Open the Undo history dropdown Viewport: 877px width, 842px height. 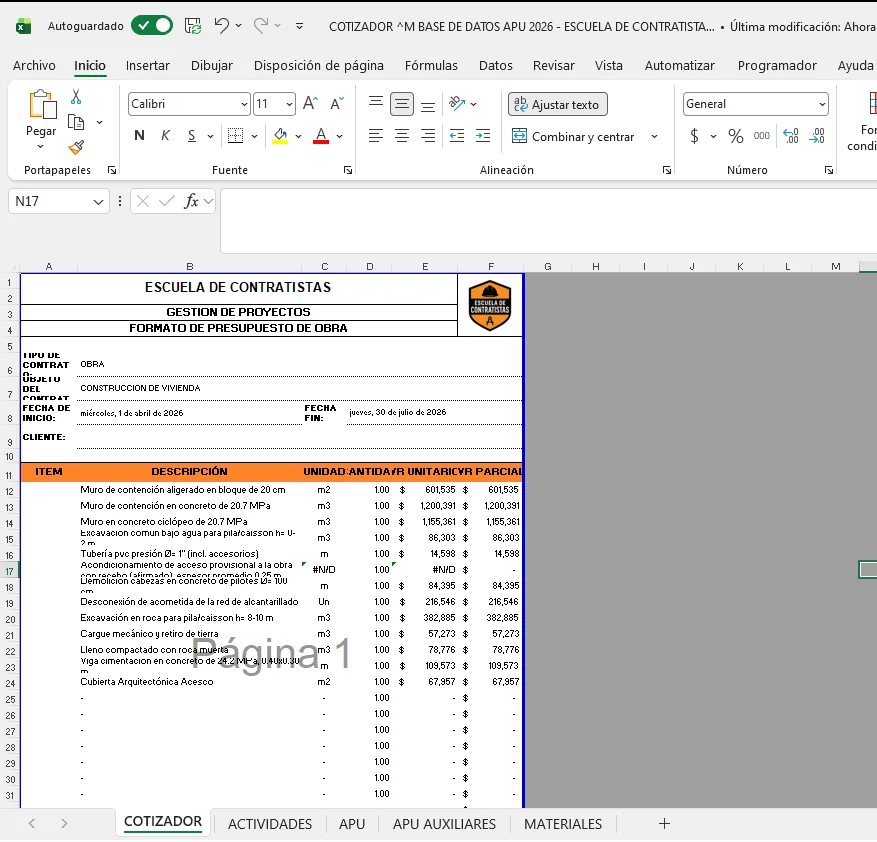(239, 26)
